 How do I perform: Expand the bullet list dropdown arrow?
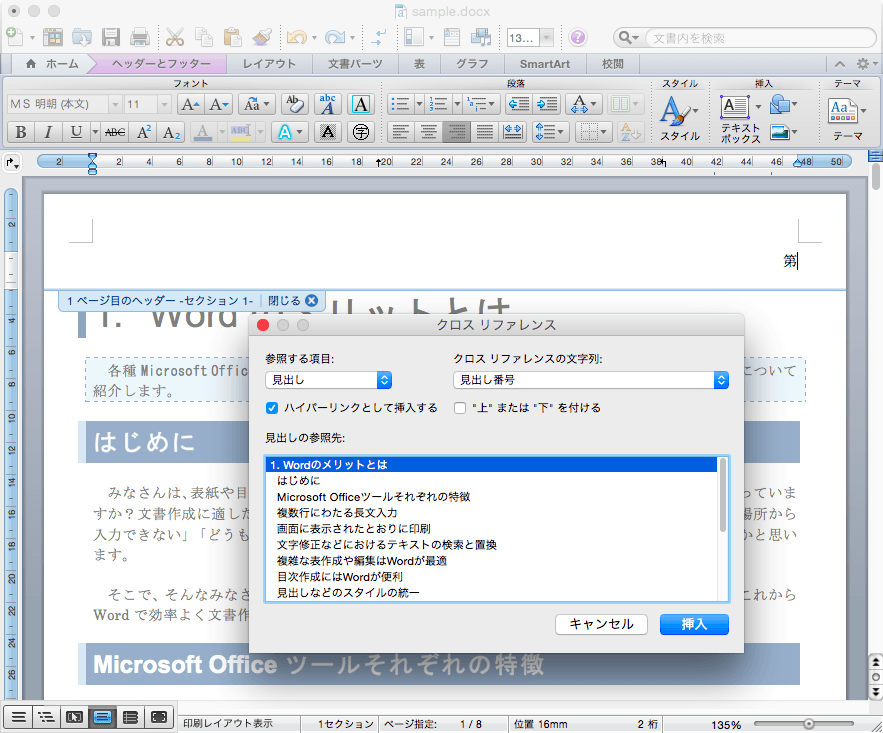coord(419,104)
